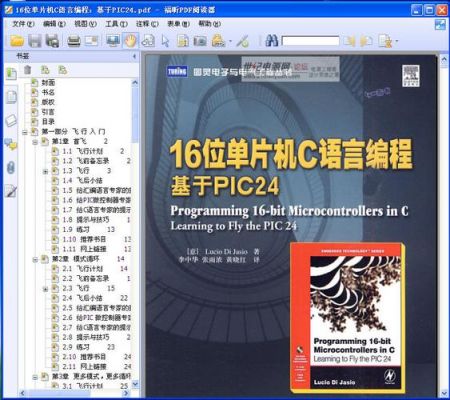Click the zoom glasses icon next to Hand
The image size is (450, 400).
148,41
